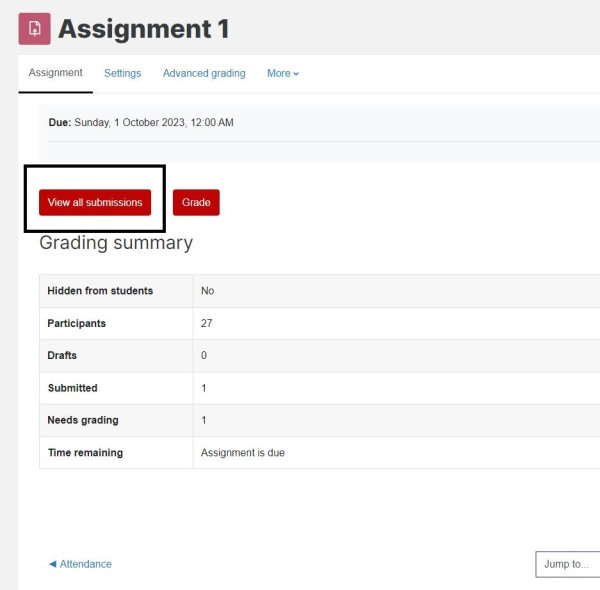
Task: Open the Advanced grading tab
Action: [x=204, y=73]
